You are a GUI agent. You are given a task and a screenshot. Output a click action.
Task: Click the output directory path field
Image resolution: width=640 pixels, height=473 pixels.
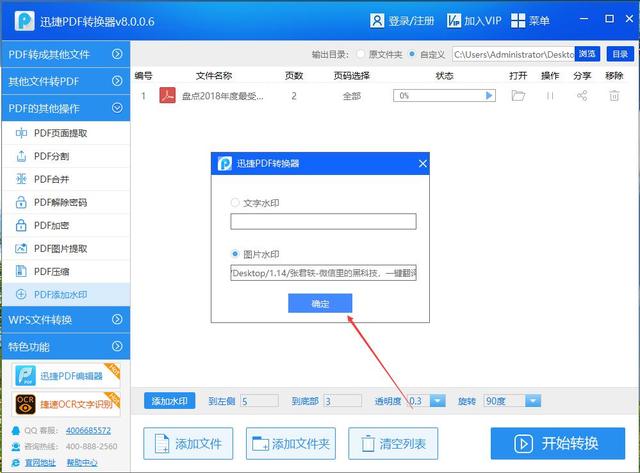pyautogui.click(x=513, y=54)
